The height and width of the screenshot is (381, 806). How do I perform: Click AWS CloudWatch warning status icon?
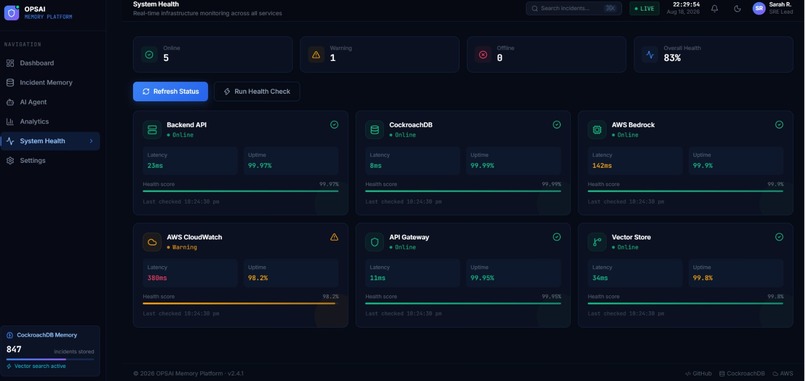point(334,237)
